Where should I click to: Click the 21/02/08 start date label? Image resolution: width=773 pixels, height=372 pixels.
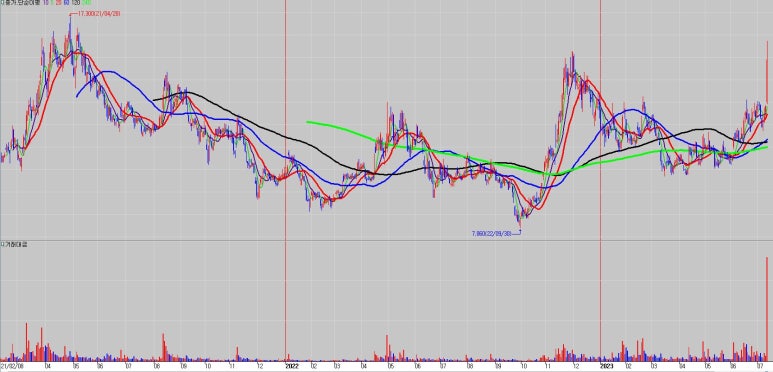11,367
